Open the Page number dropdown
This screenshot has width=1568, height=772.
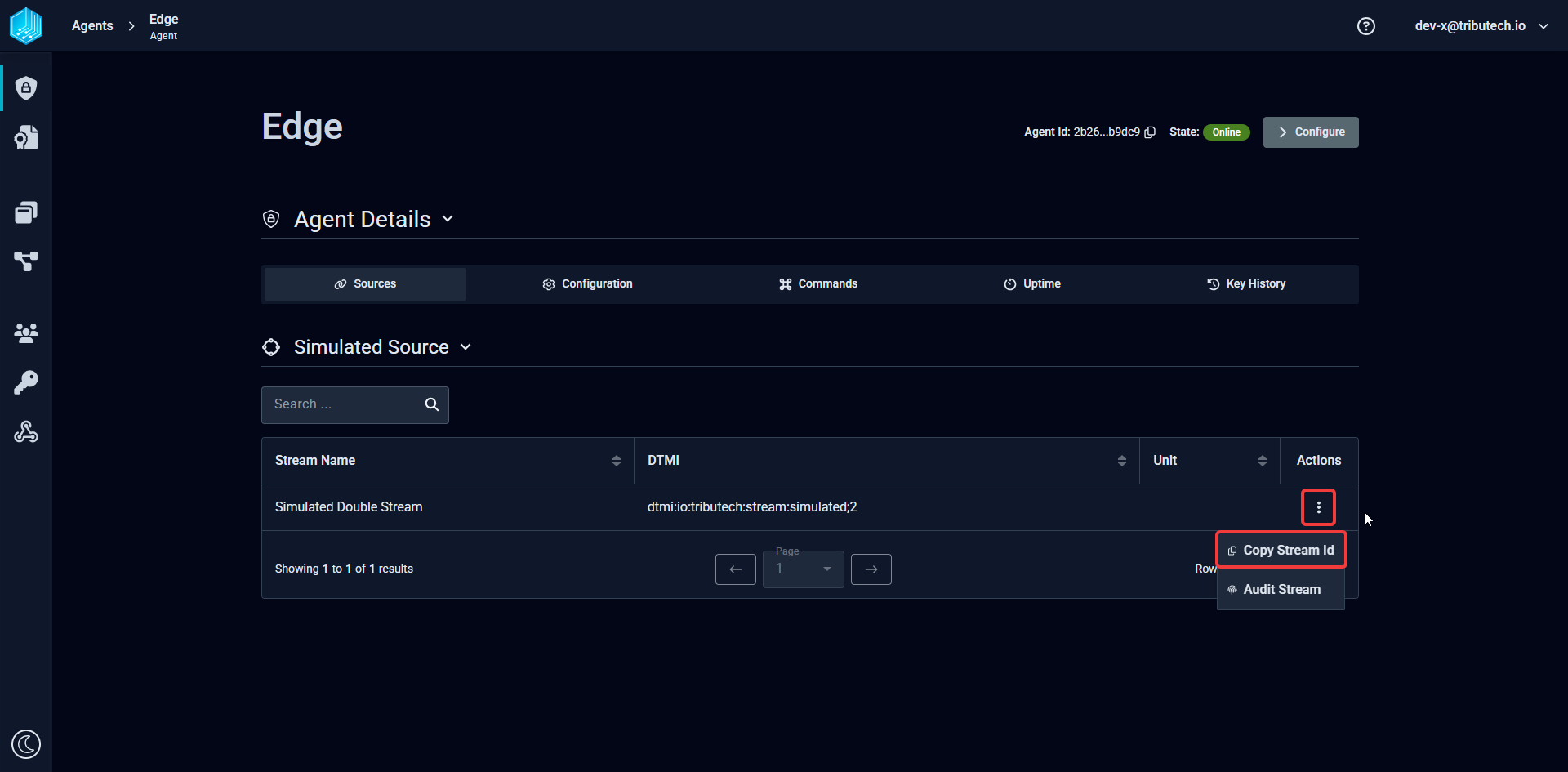pos(804,569)
